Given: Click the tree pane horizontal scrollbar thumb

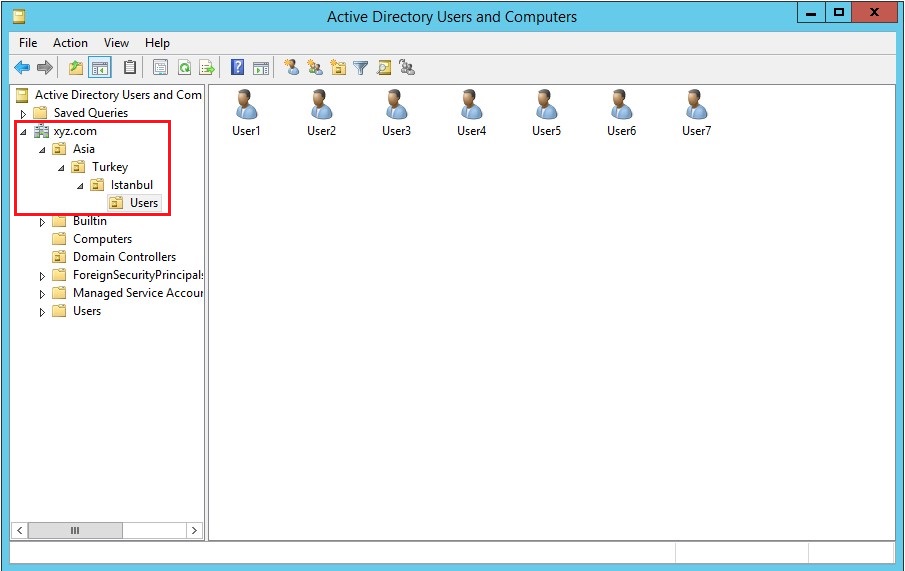Looking at the screenshot, I should click(75, 530).
